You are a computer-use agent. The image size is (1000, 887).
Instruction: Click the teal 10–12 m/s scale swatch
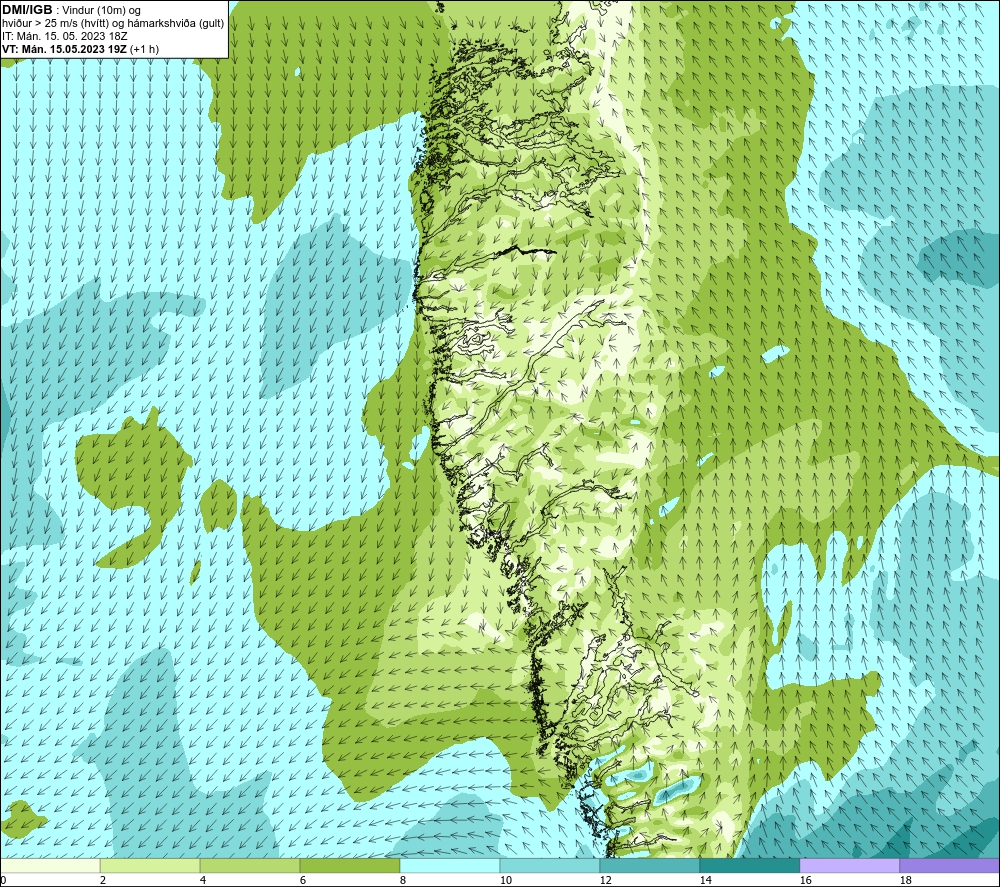tap(550, 866)
